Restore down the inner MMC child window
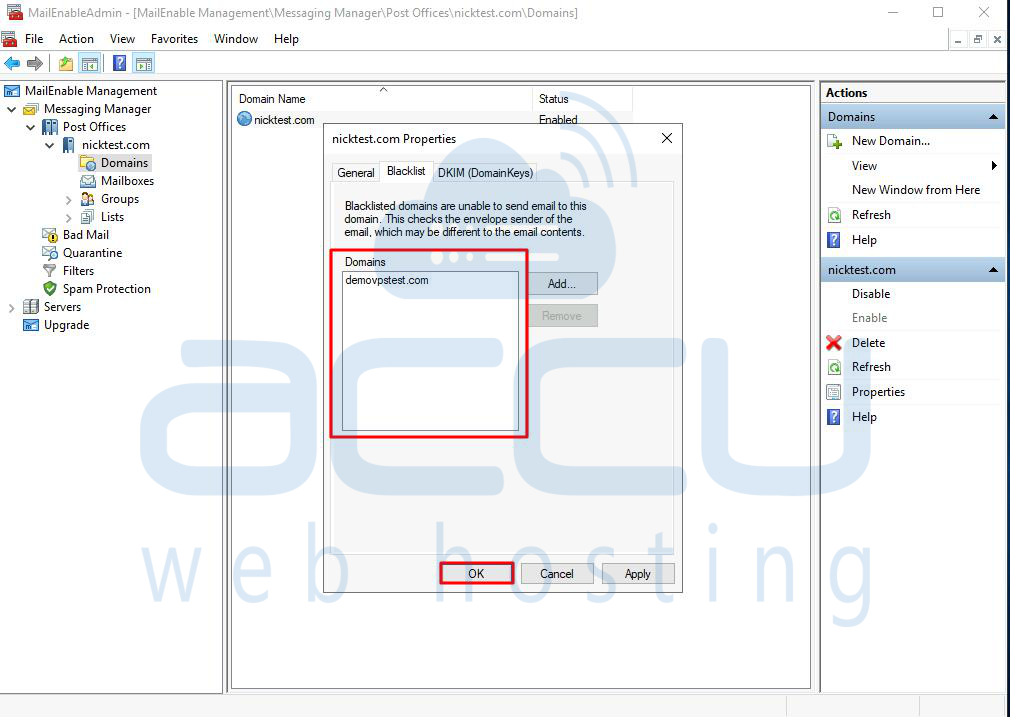The height and width of the screenshot is (717, 1010). [x=977, y=39]
